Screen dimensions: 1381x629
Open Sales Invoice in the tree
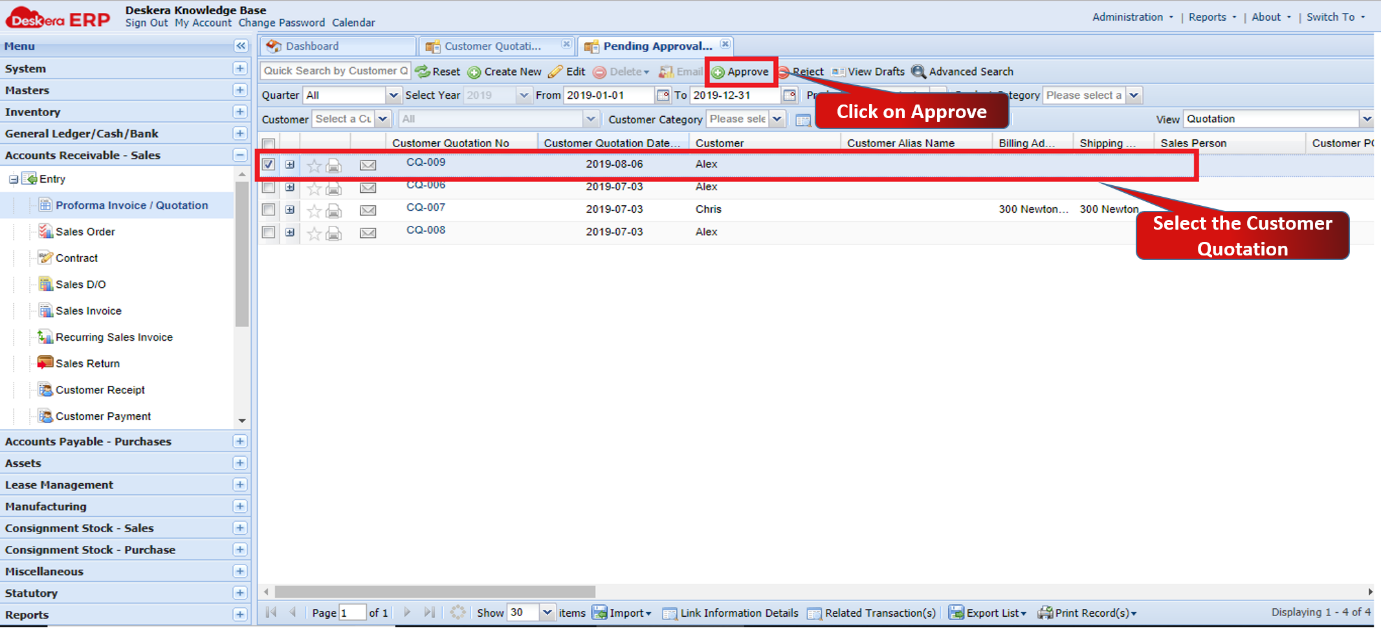click(x=88, y=311)
